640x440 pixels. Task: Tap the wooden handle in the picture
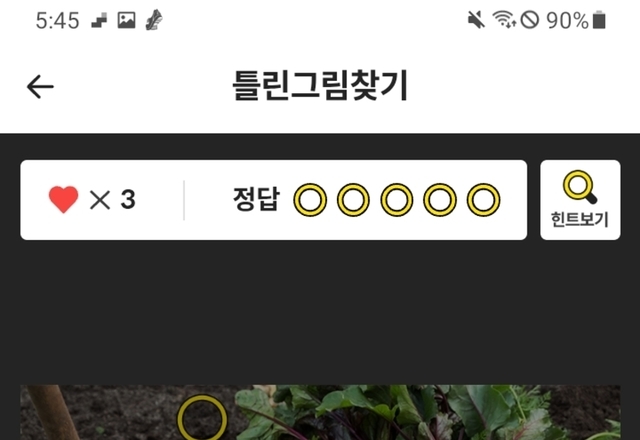click(x=53, y=412)
